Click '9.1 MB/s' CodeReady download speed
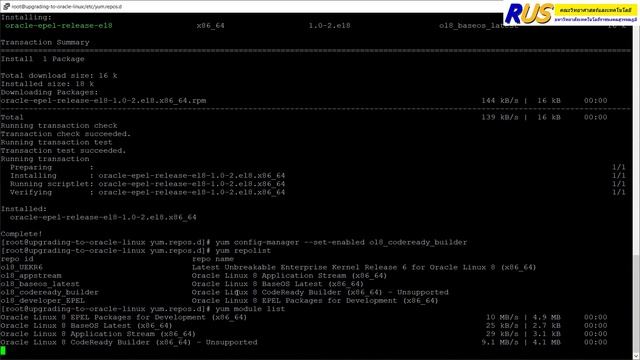This screenshot has height=360, width=640. point(500,342)
